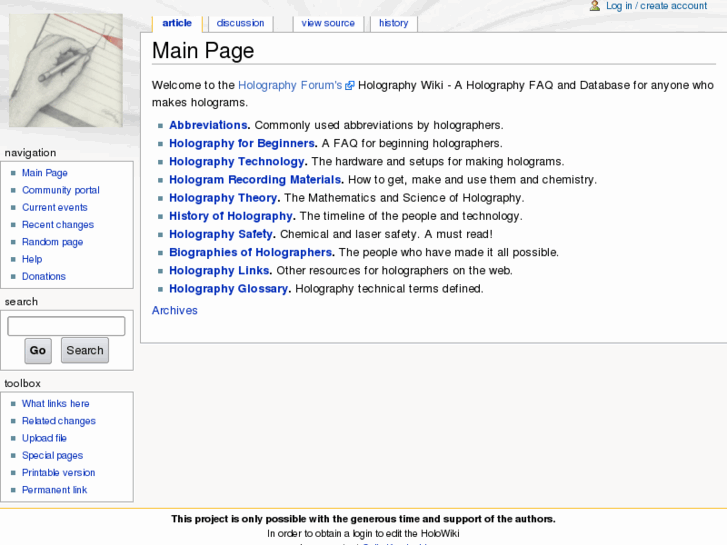Viewport: 727px width, 545px height.
Task: Click the user icon beside Log in
Action: (595, 6)
